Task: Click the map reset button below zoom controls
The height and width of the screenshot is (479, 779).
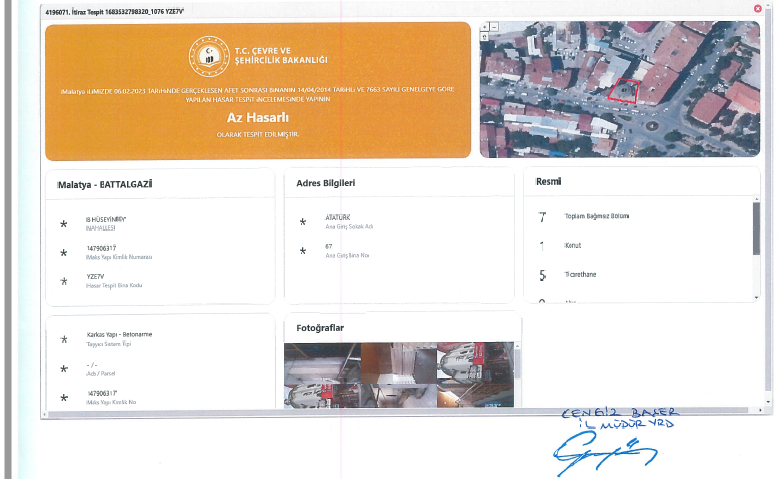Action: [484, 36]
